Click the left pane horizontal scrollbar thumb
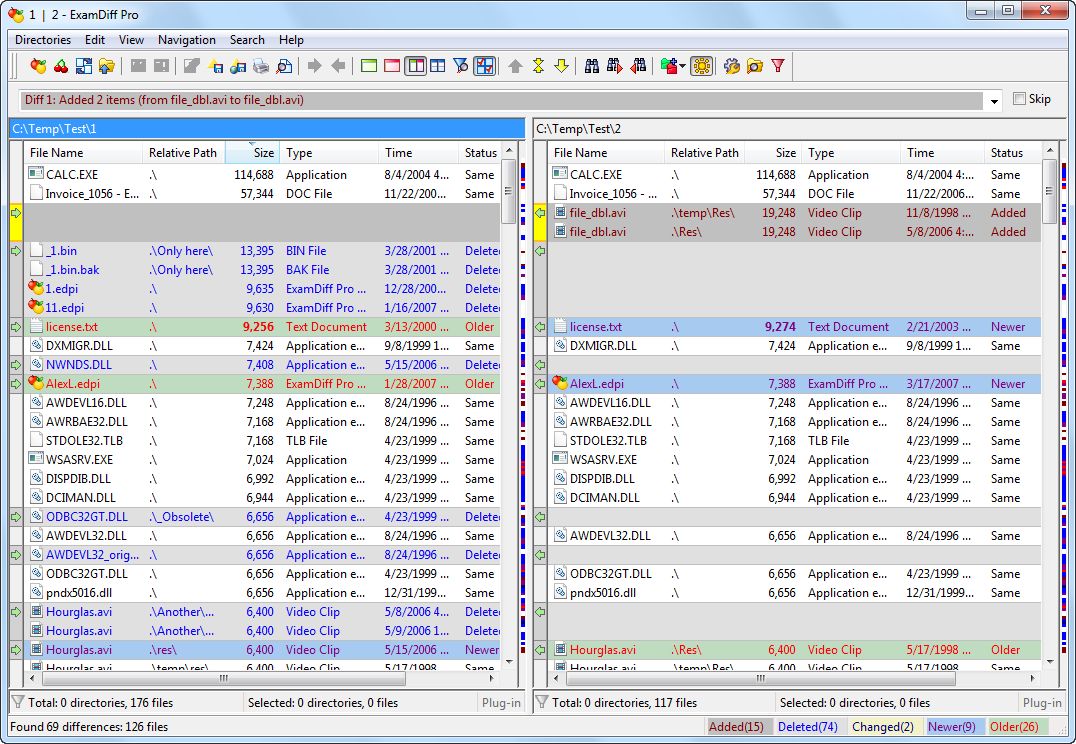 [224, 678]
